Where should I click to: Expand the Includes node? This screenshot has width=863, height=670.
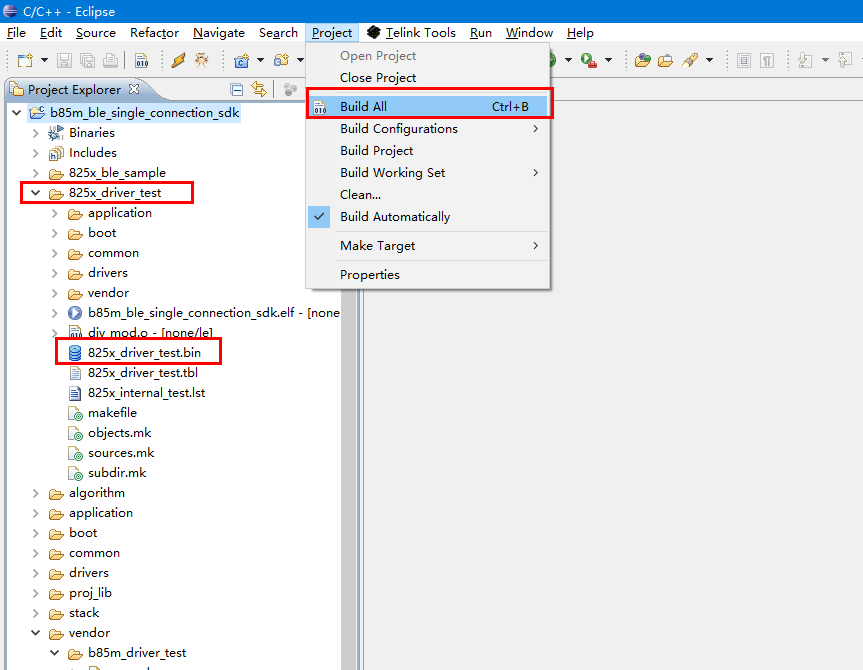(x=36, y=153)
